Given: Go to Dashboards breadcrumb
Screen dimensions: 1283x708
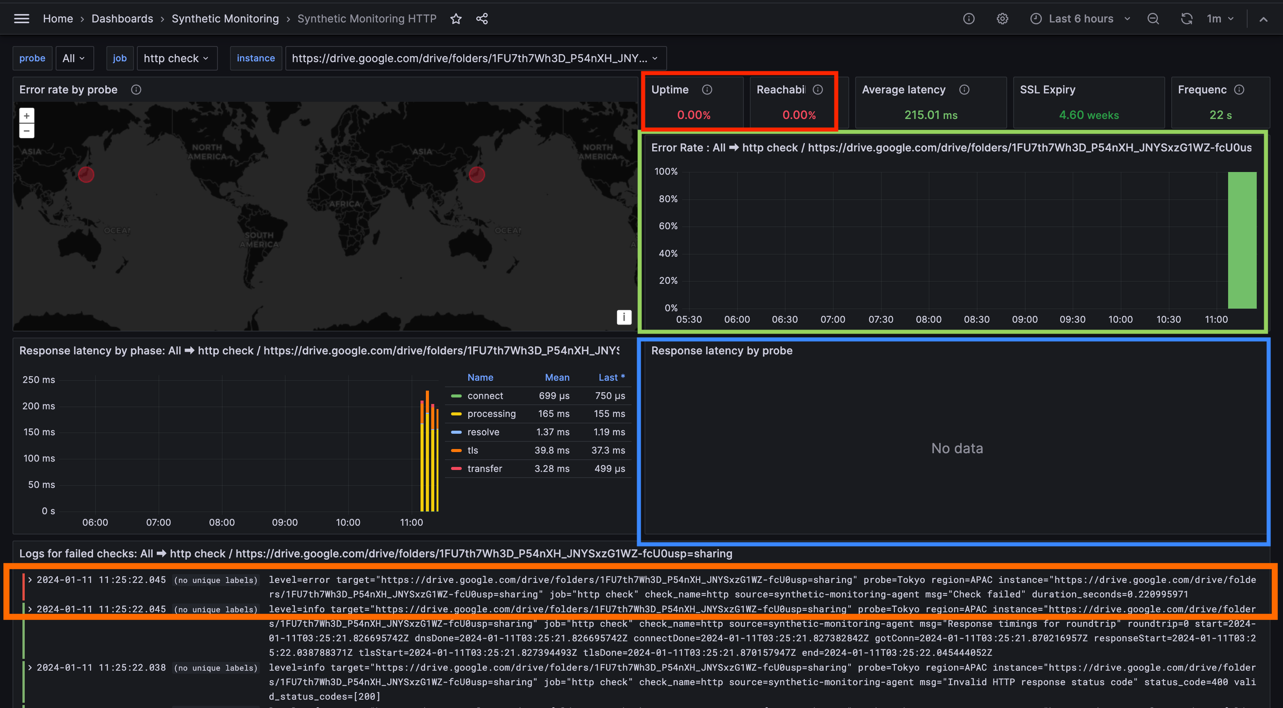Looking at the screenshot, I should [x=122, y=19].
